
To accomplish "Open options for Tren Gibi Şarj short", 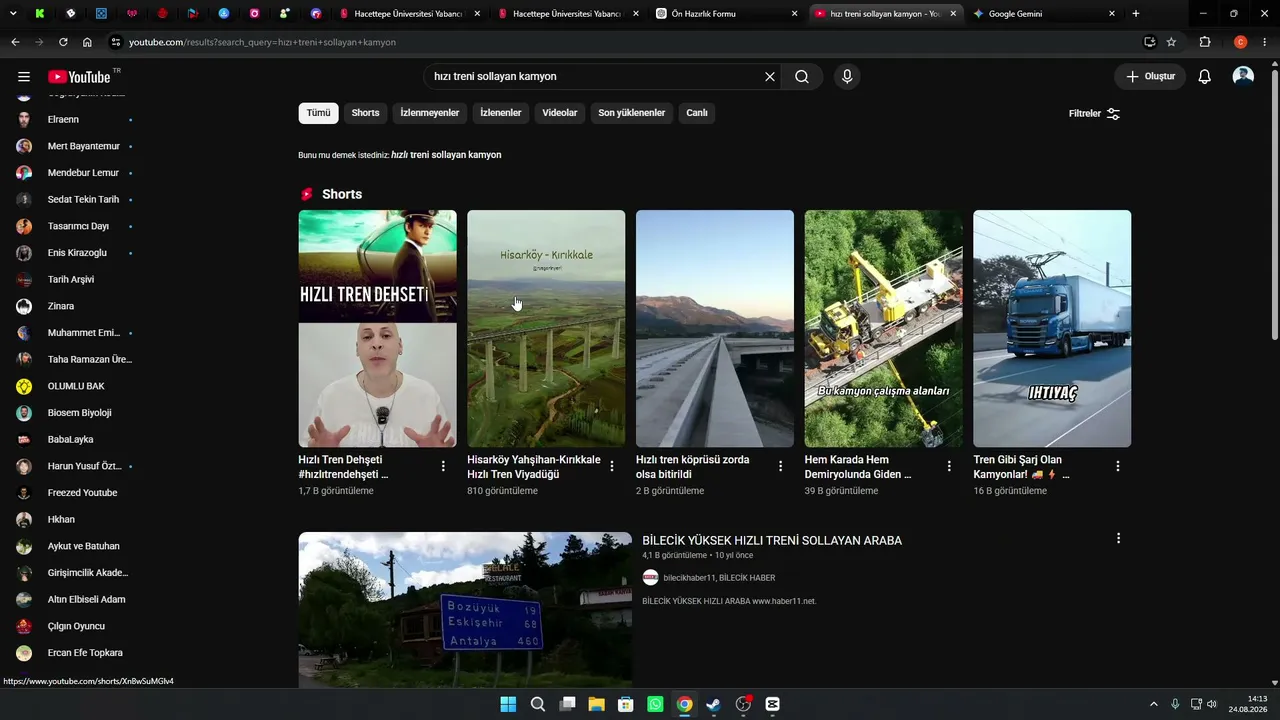I will click(1118, 466).
